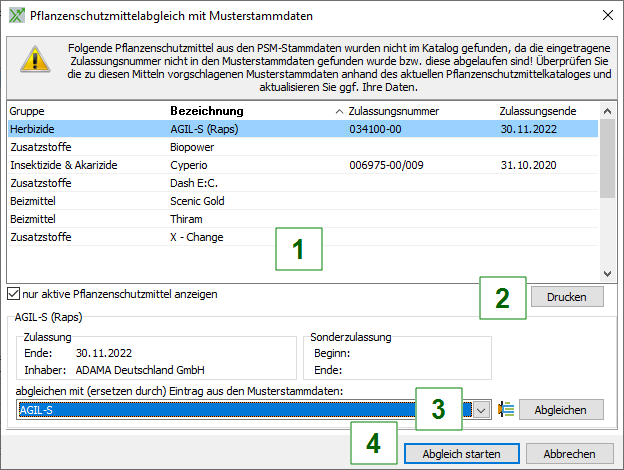Toggle 'nur aktive Pflanzenschutzmittel anzeigen' checkbox
The width and height of the screenshot is (624, 470).
13,294
